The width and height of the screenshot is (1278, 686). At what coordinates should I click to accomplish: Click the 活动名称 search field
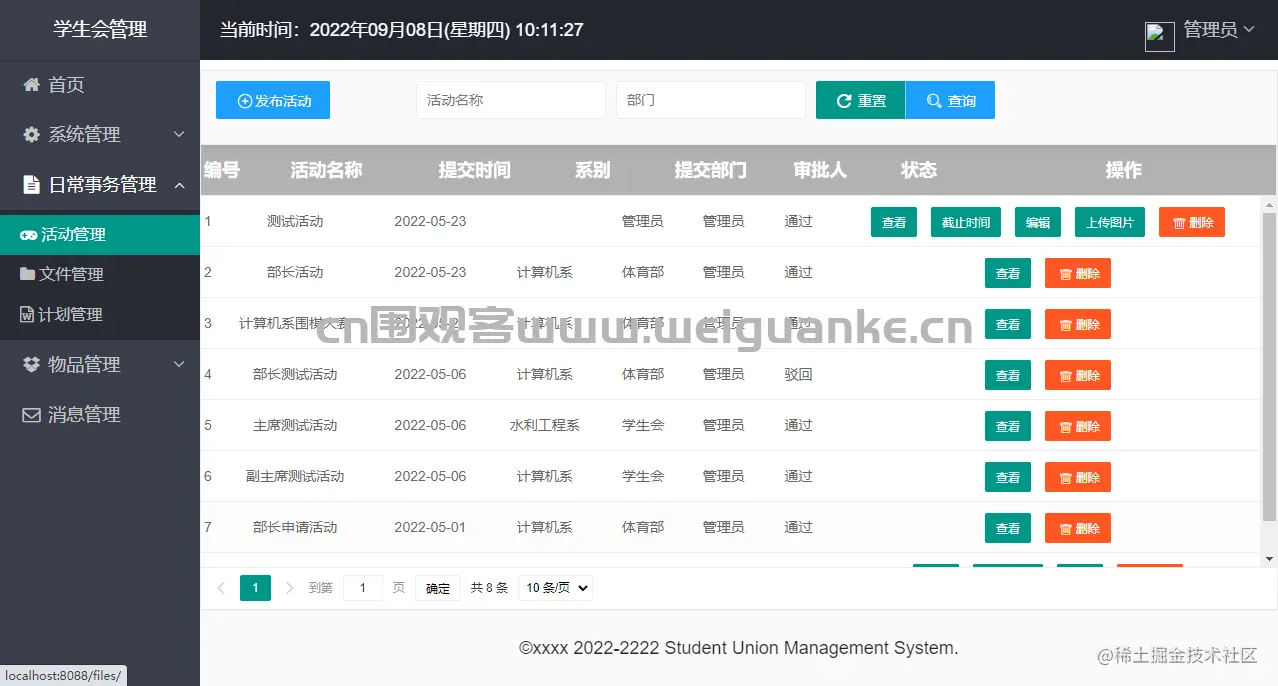[511, 100]
